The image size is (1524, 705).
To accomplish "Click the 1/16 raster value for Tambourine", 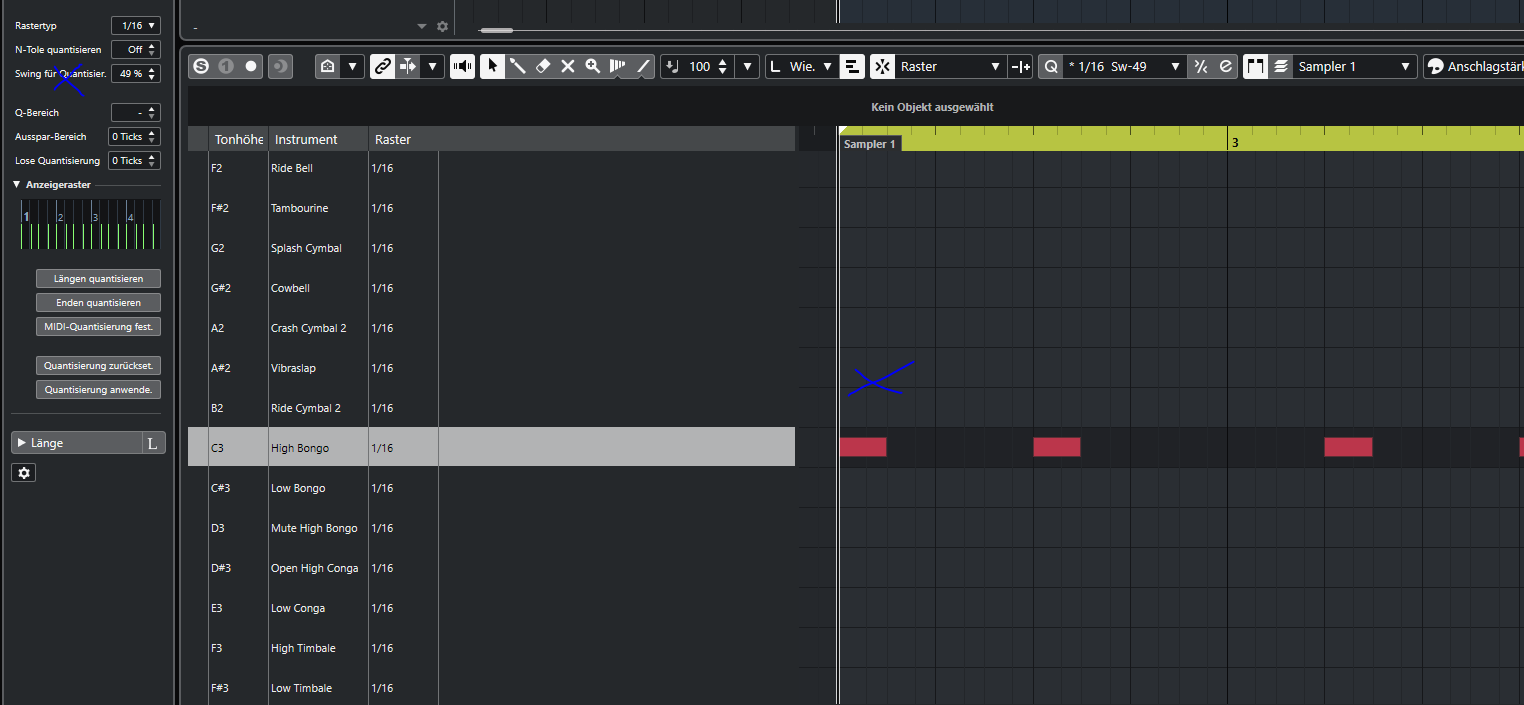I will 382,208.
